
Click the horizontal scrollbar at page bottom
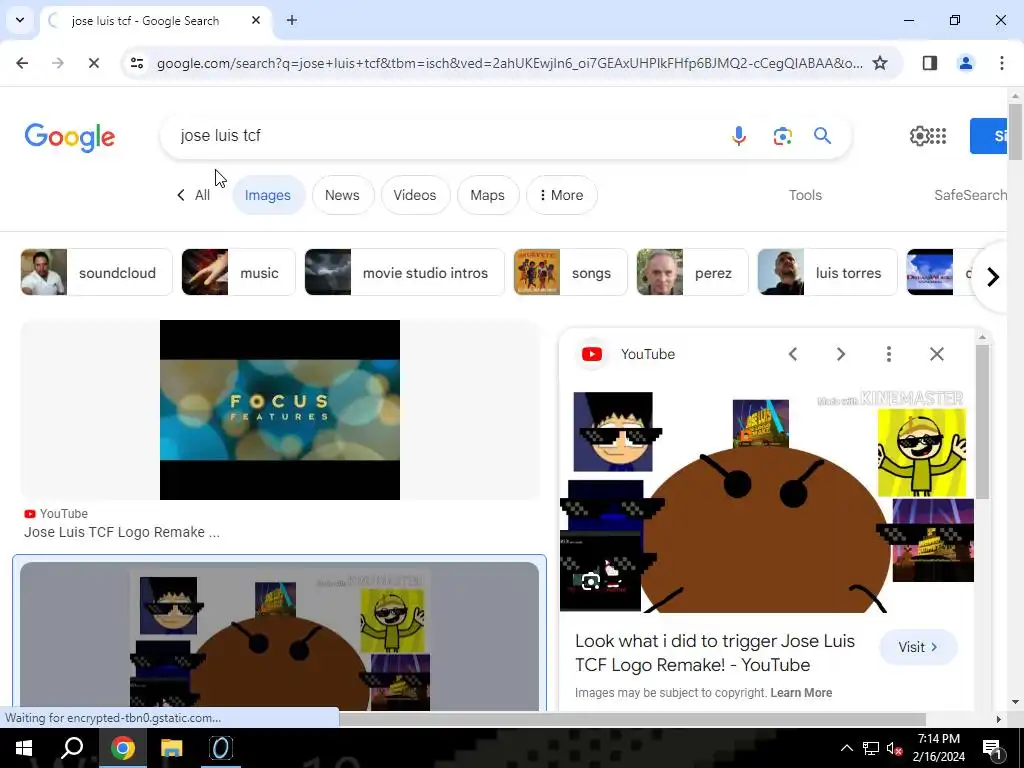coord(631,719)
